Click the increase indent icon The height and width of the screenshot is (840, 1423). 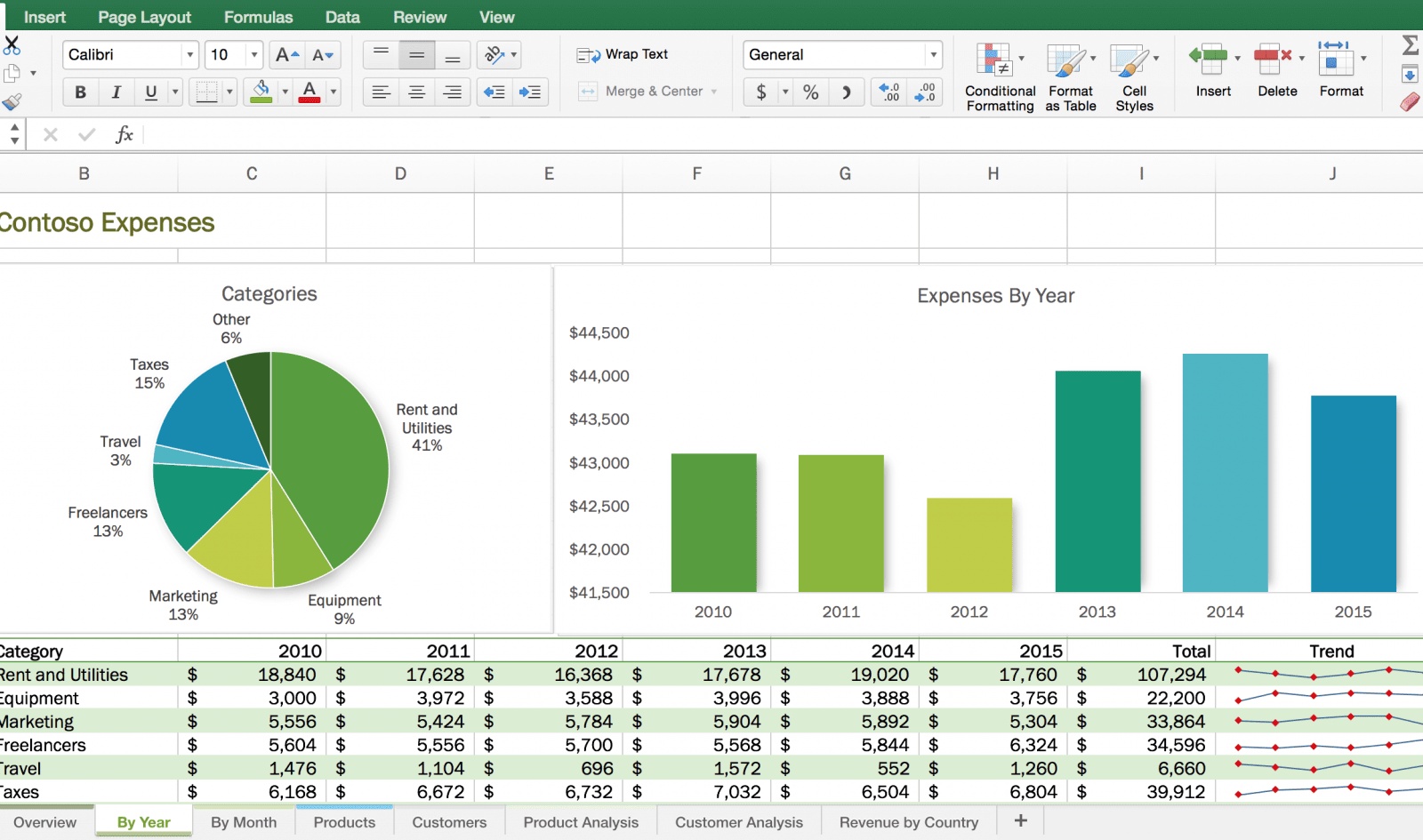click(530, 92)
